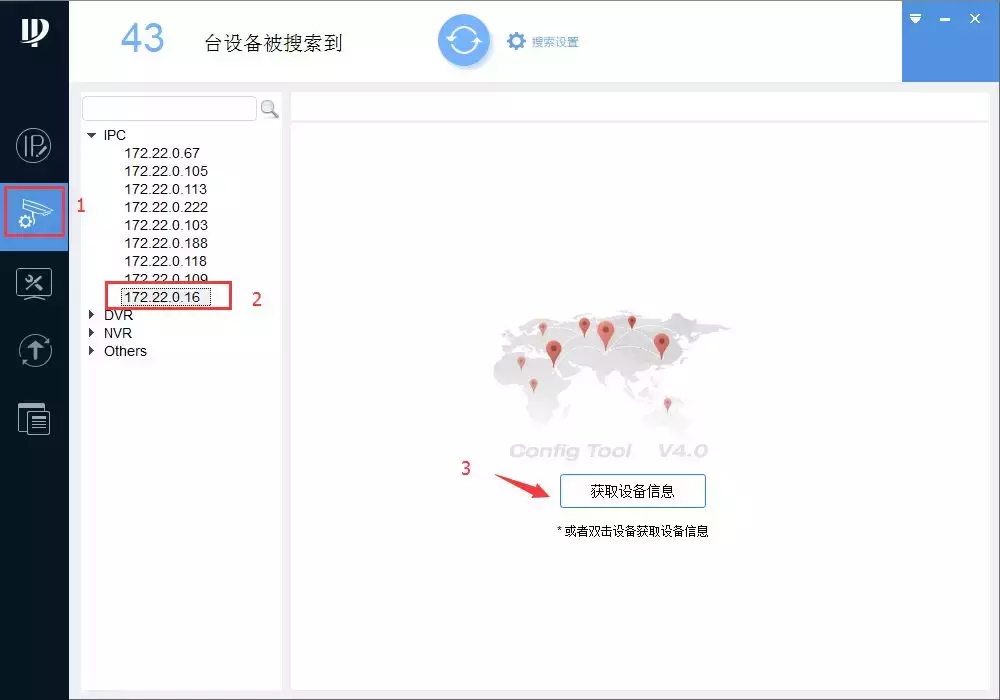Click the 获取设备信息 button
The image size is (1000, 700).
tap(633, 491)
